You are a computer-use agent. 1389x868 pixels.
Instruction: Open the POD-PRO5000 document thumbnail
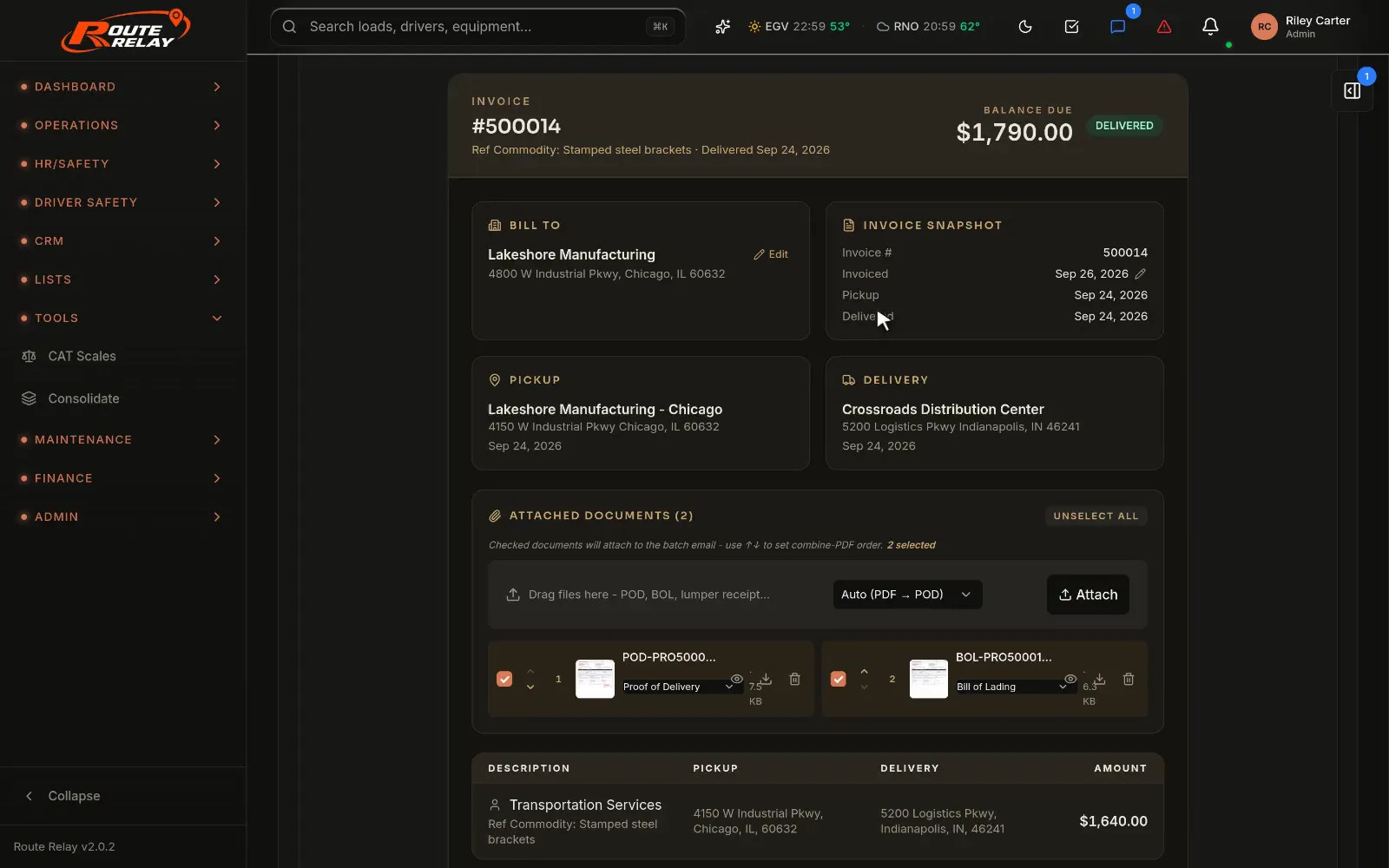tap(595, 679)
